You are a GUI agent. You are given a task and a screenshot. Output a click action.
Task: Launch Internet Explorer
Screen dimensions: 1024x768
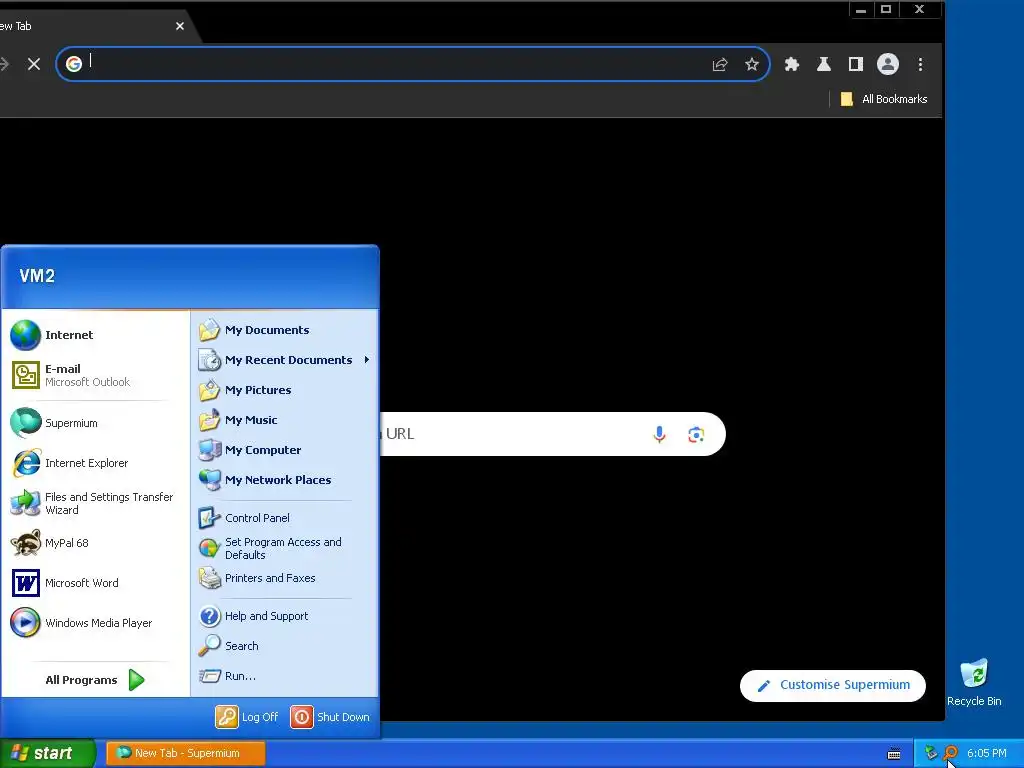(x=96, y=463)
